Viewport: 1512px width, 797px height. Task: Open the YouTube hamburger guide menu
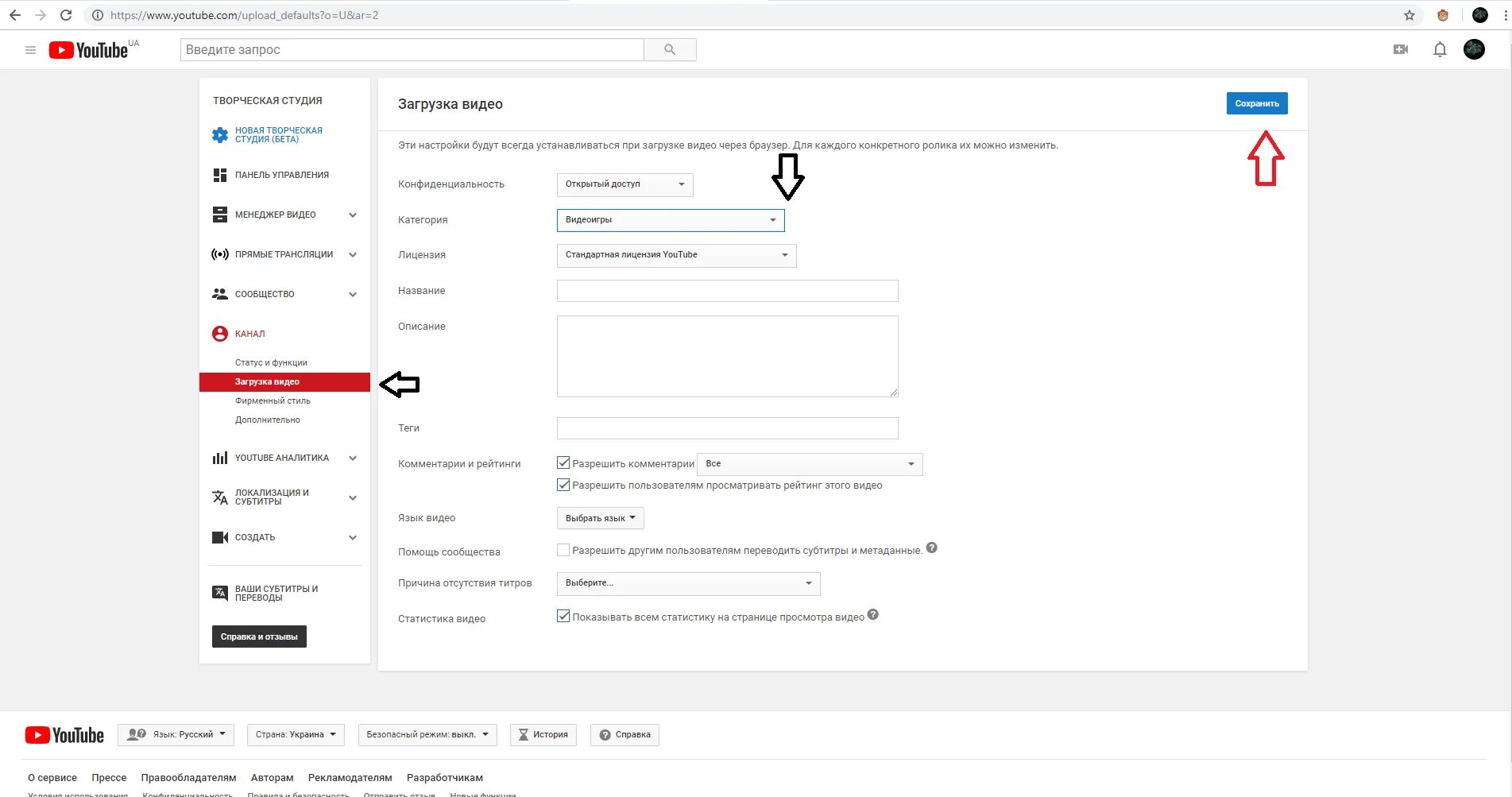(30, 50)
